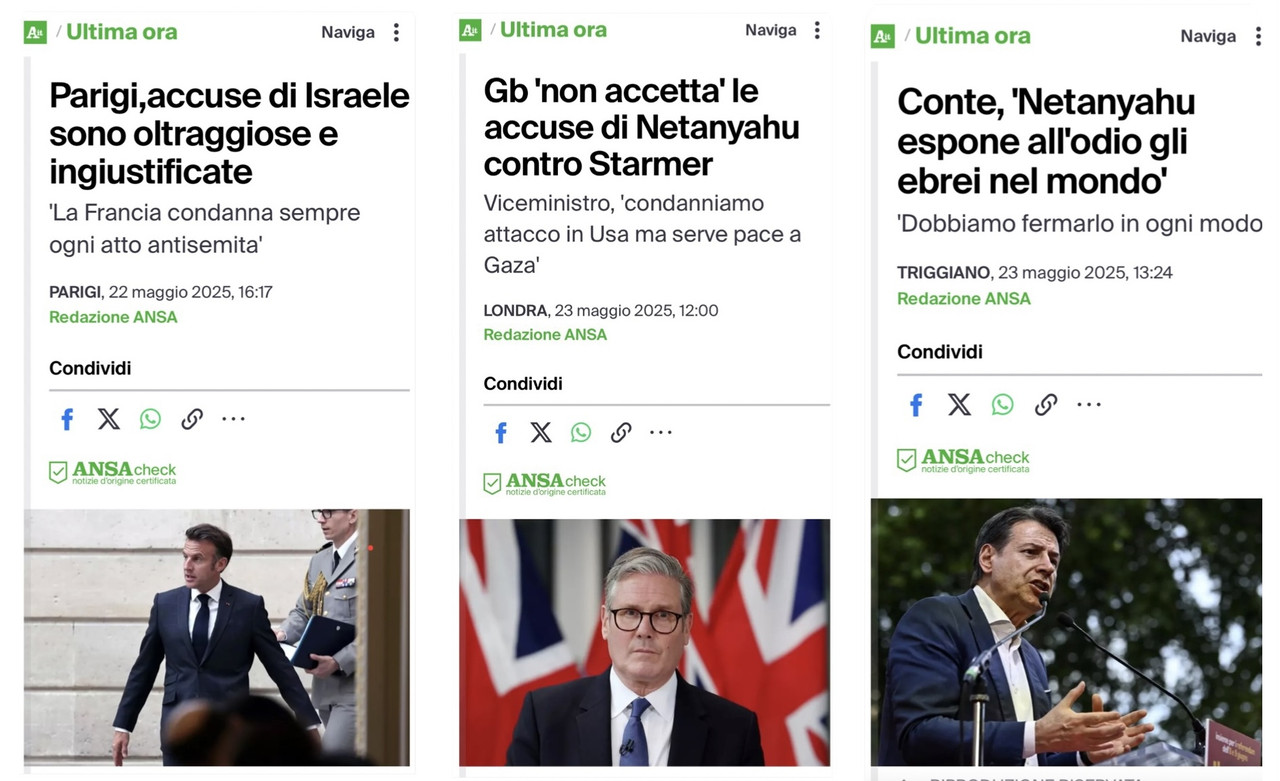
Task: Open the Starmer photo with UK flags
Action: (x=644, y=642)
